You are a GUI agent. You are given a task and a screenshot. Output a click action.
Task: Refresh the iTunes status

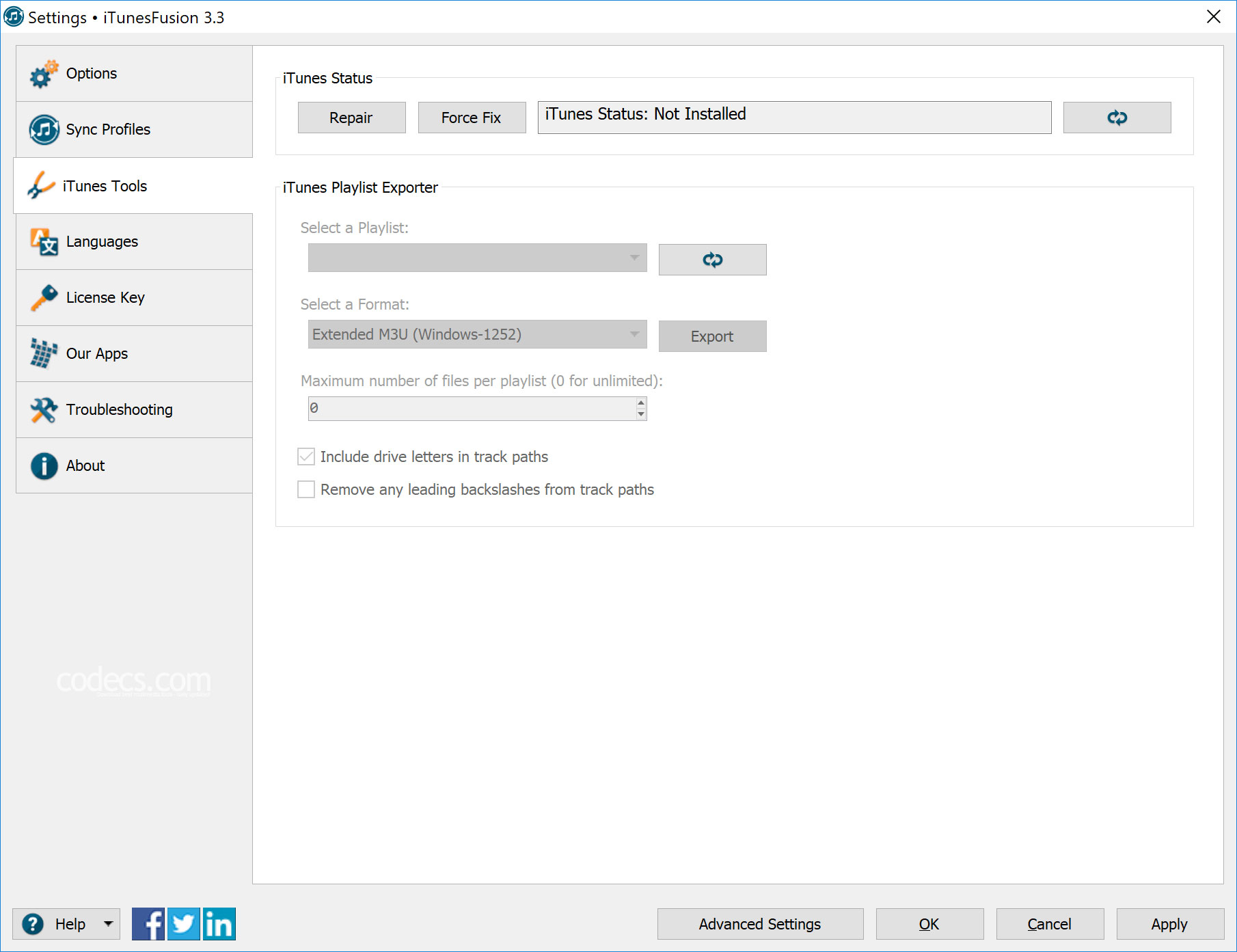click(1117, 118)
